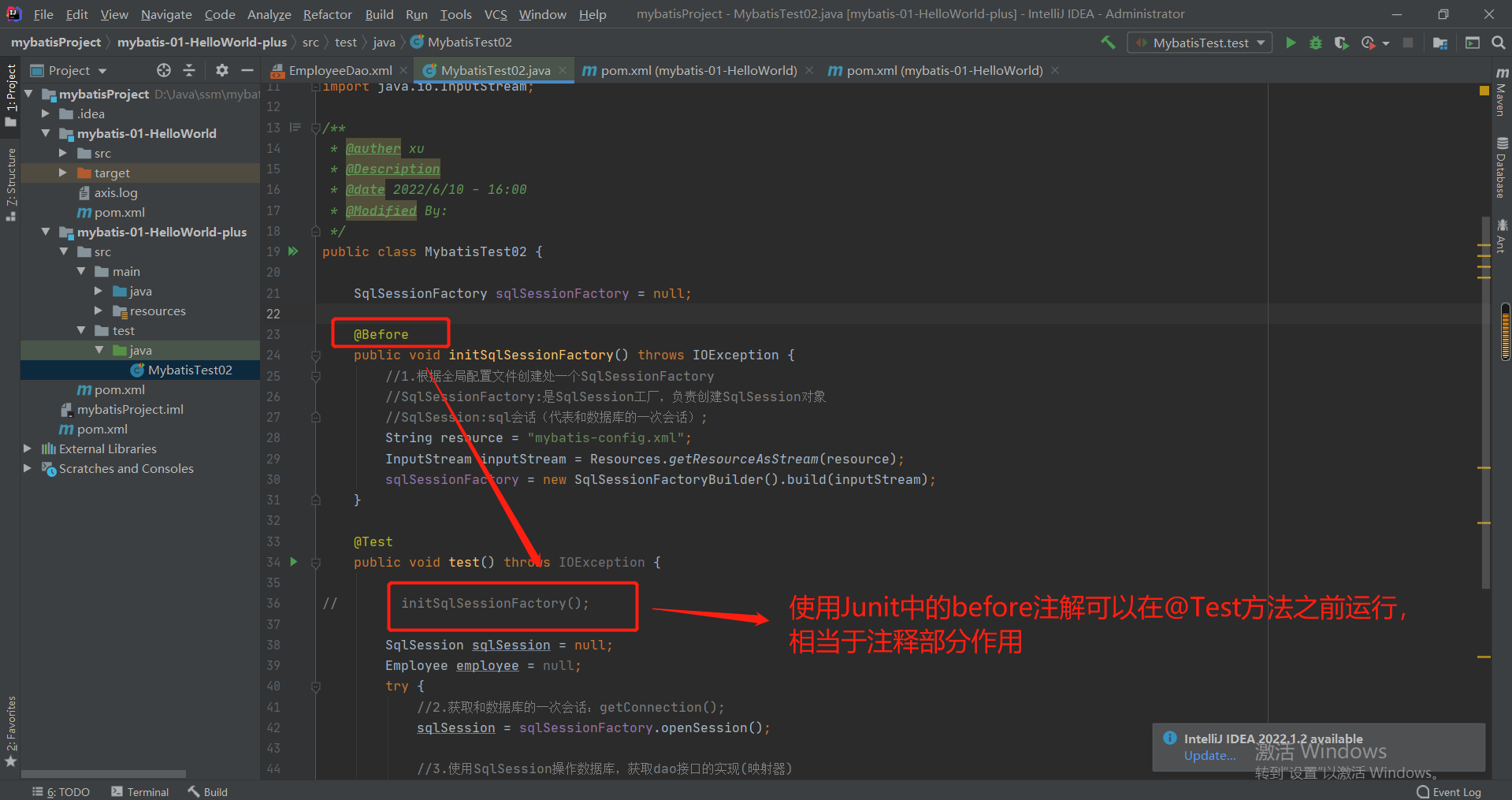This screenshot has width=1512, height=800.
Task: Fold the try block at line 40
Action: point(316,687)
